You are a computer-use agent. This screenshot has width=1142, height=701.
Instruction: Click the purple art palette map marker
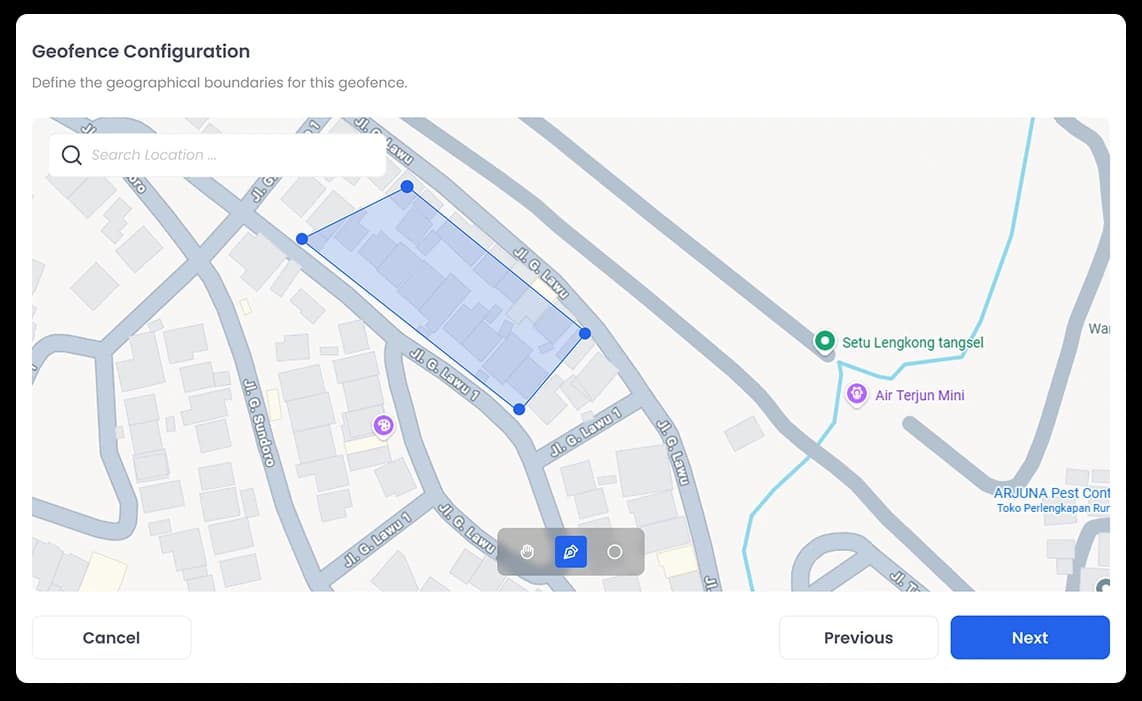tap(383, 425)
